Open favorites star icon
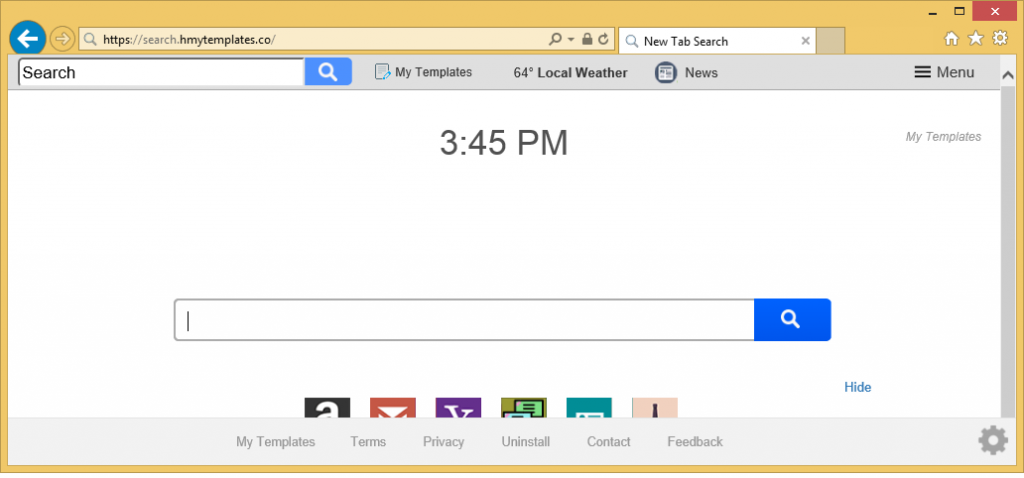This screenshot has height=478, width=1024. [x=976, y=39]
